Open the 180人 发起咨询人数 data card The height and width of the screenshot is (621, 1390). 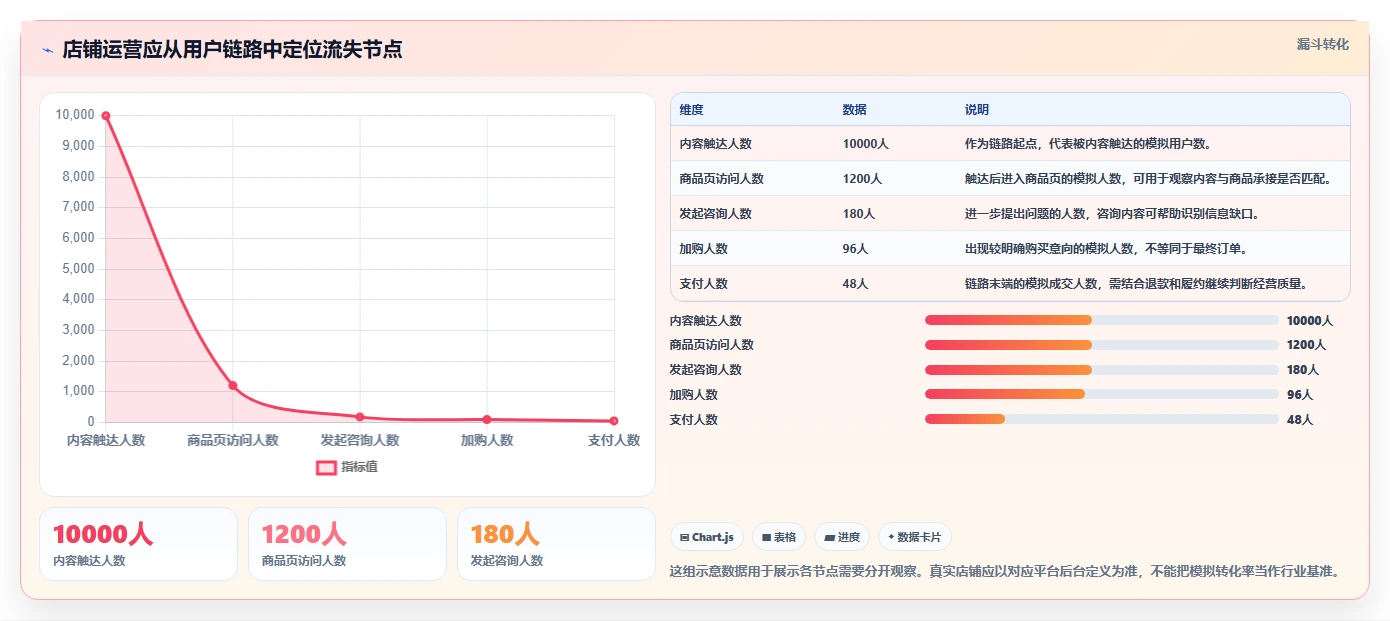pyautogui.click(x=556, y=544)
